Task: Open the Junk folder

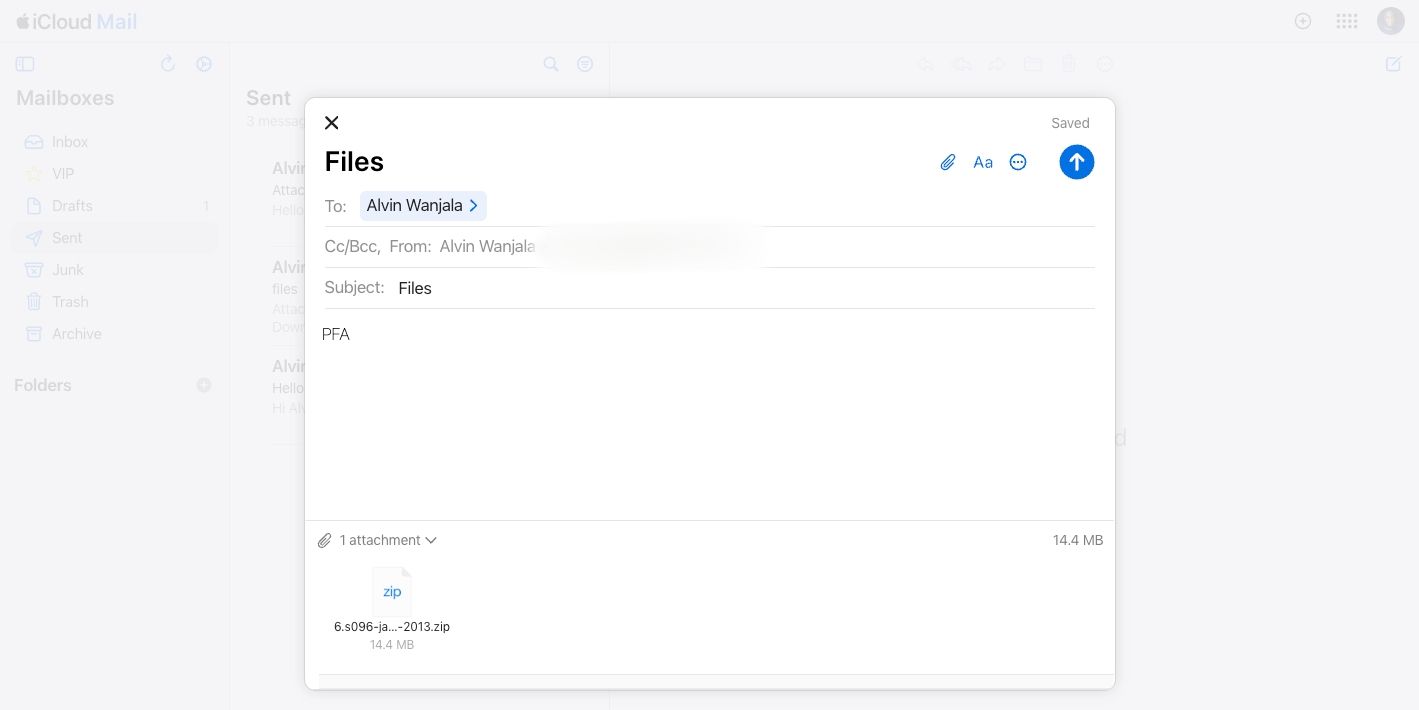Action: (x=67, y=269)
